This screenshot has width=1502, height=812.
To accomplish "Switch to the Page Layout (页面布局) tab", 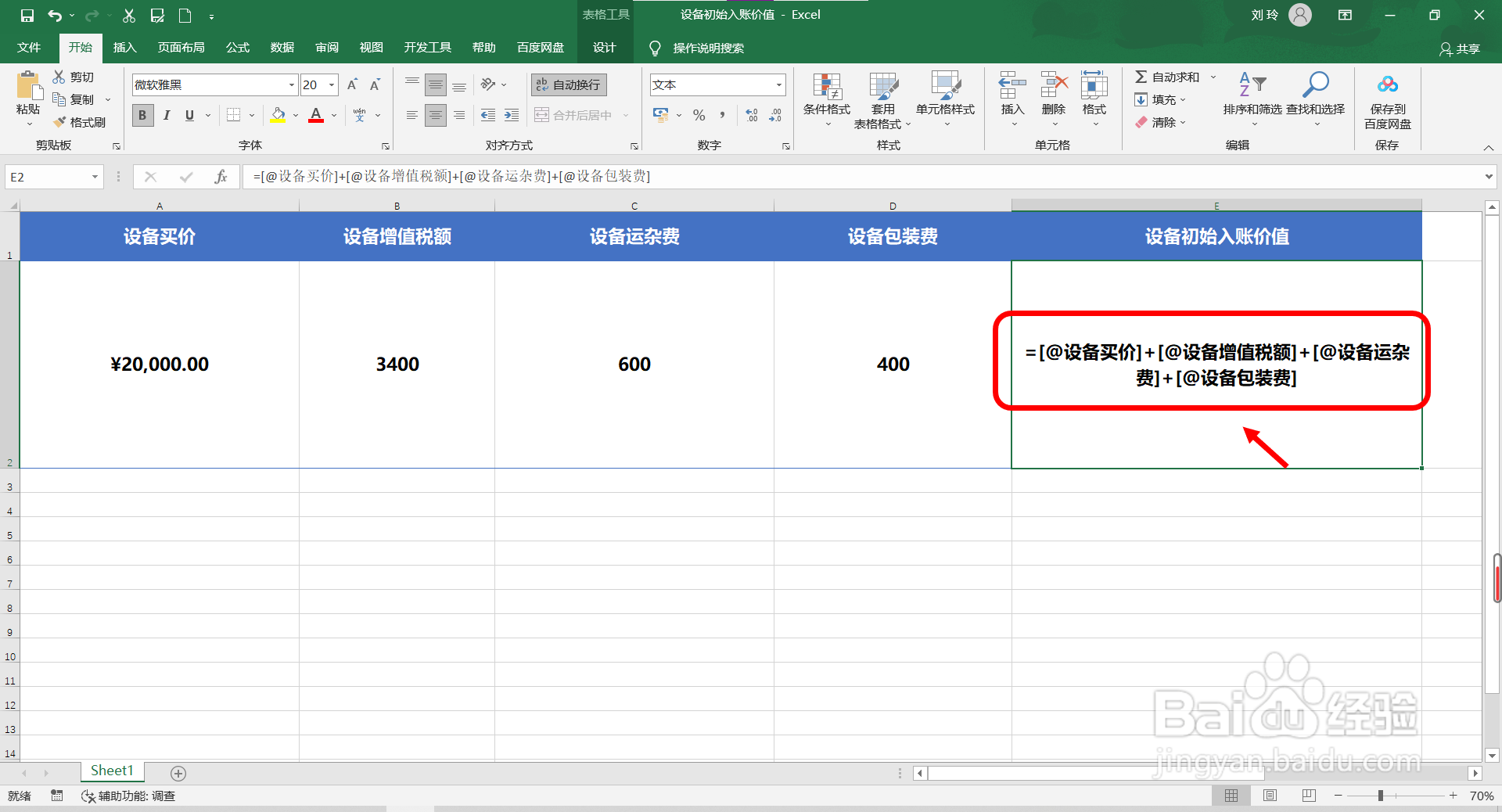I will pos(181,48).
